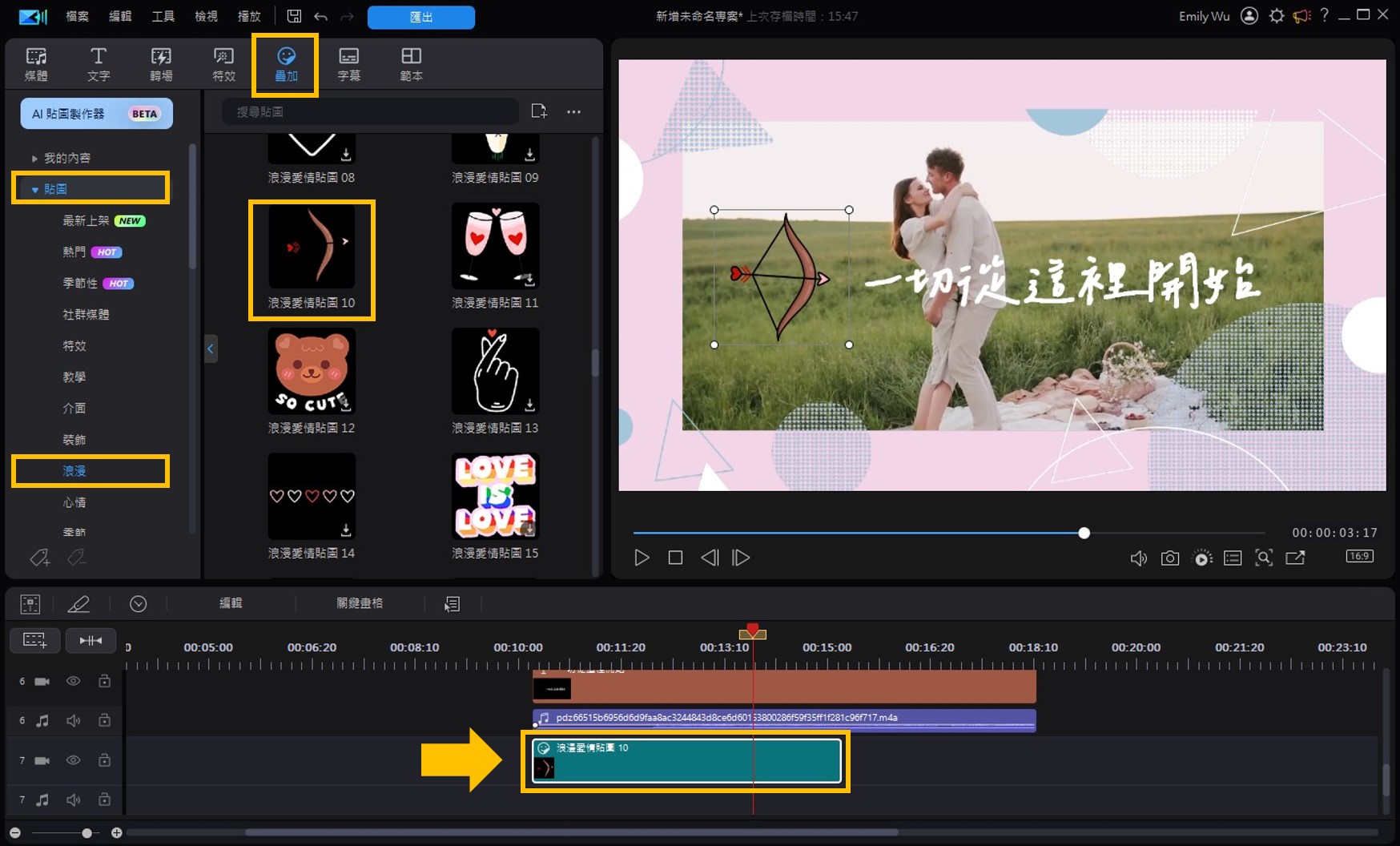The image size is (1400, 846).
Task: Open the 文字 panel
Action: pos(99,63)
